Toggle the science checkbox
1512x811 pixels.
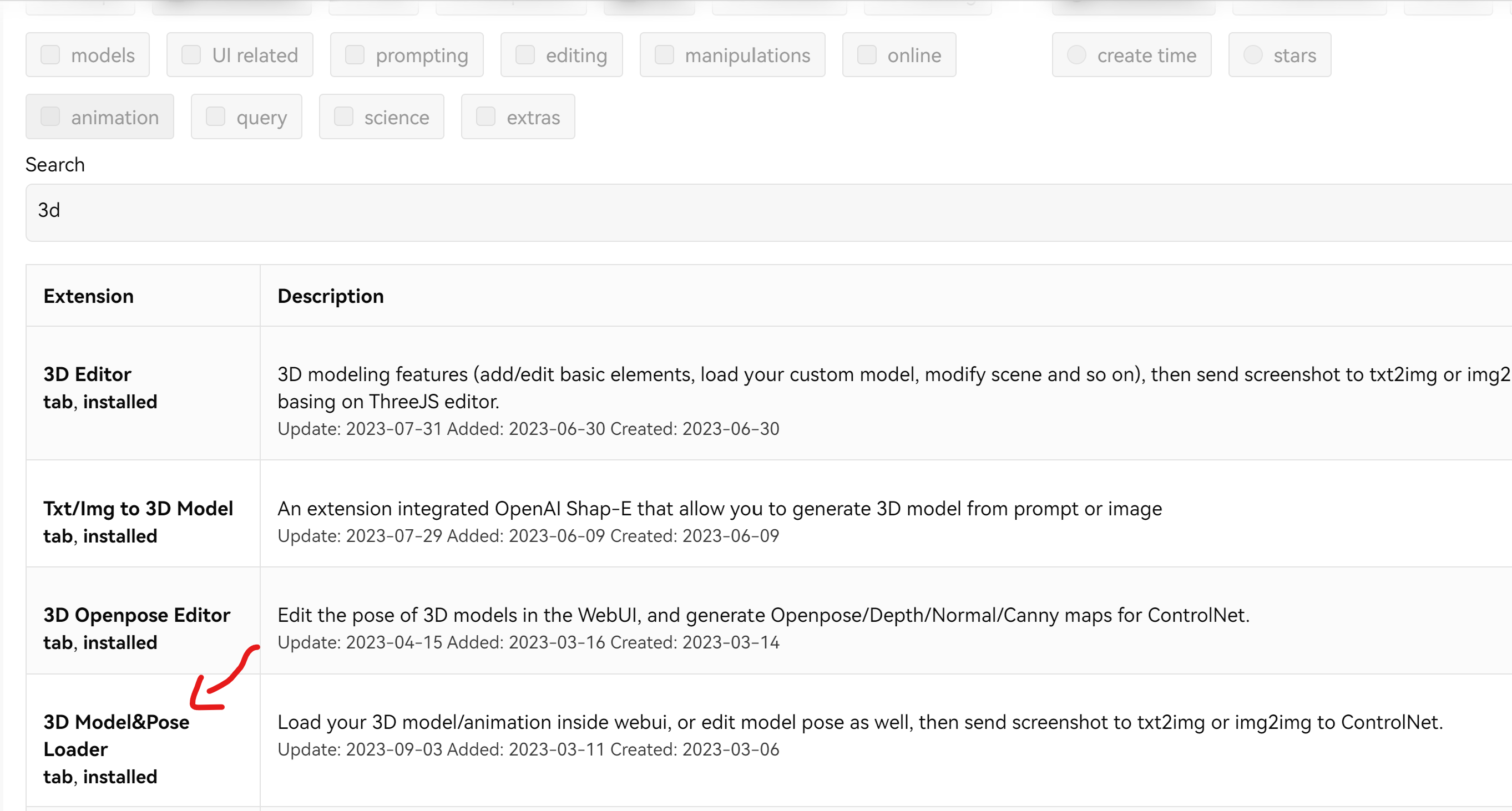click(344, 117)
